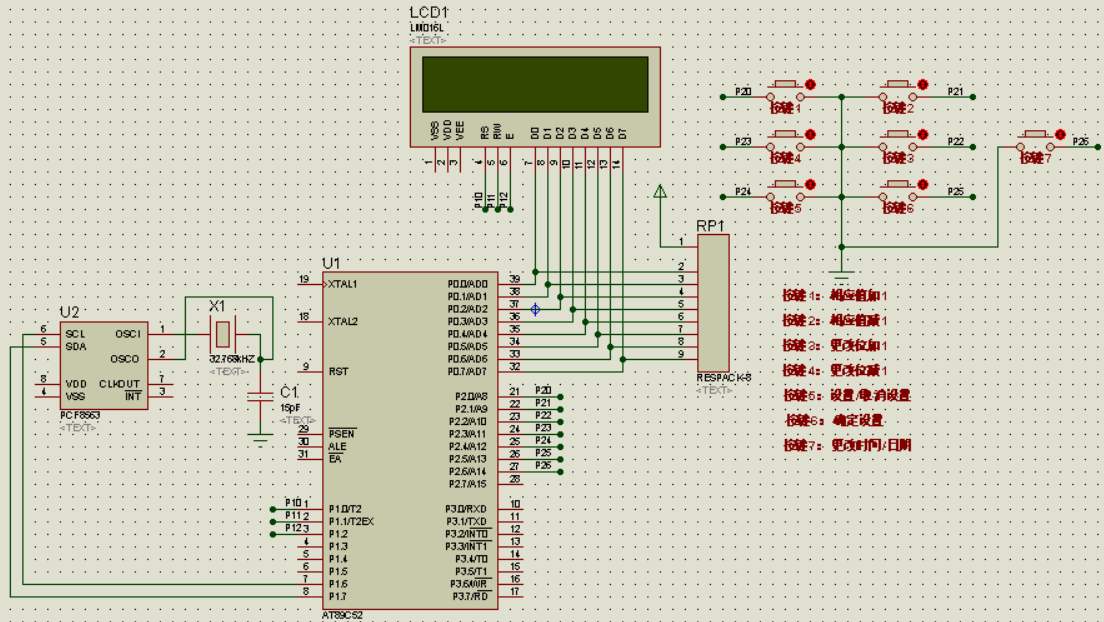Click the power terminal arrow near RP1

[x=660, y=191]
